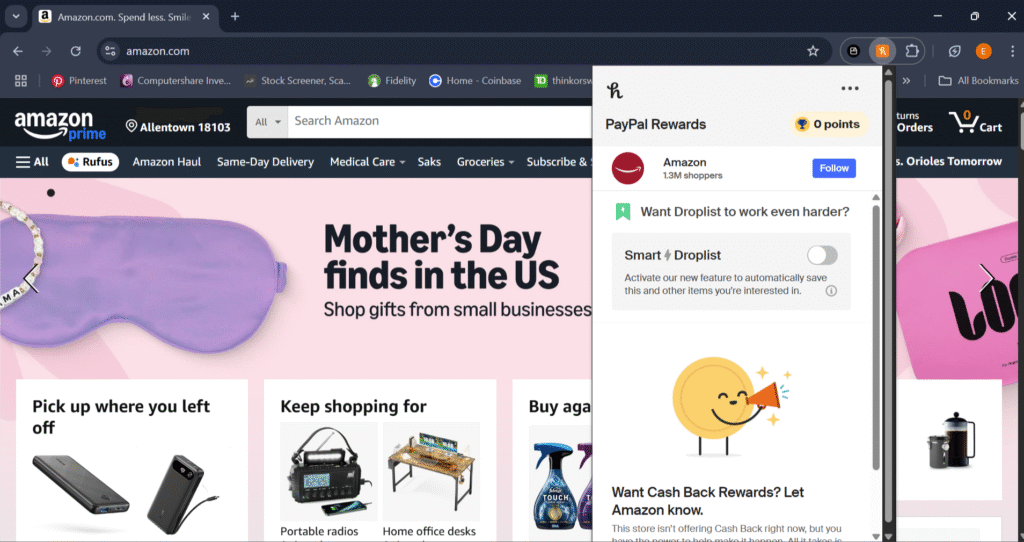Reload the Amazon page
Viewport: 1024px width, 542px height.
point(76,51)
